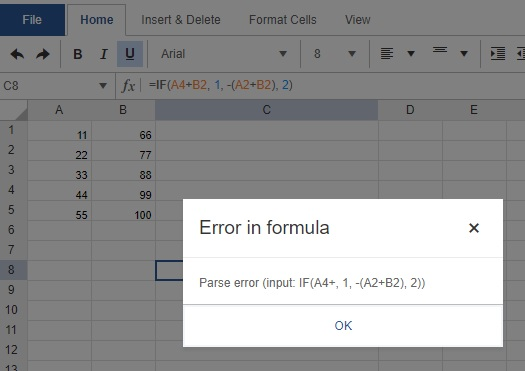Screen dimensions: 525x371
Task: Open the File menu tab
Action: [32, 20]
